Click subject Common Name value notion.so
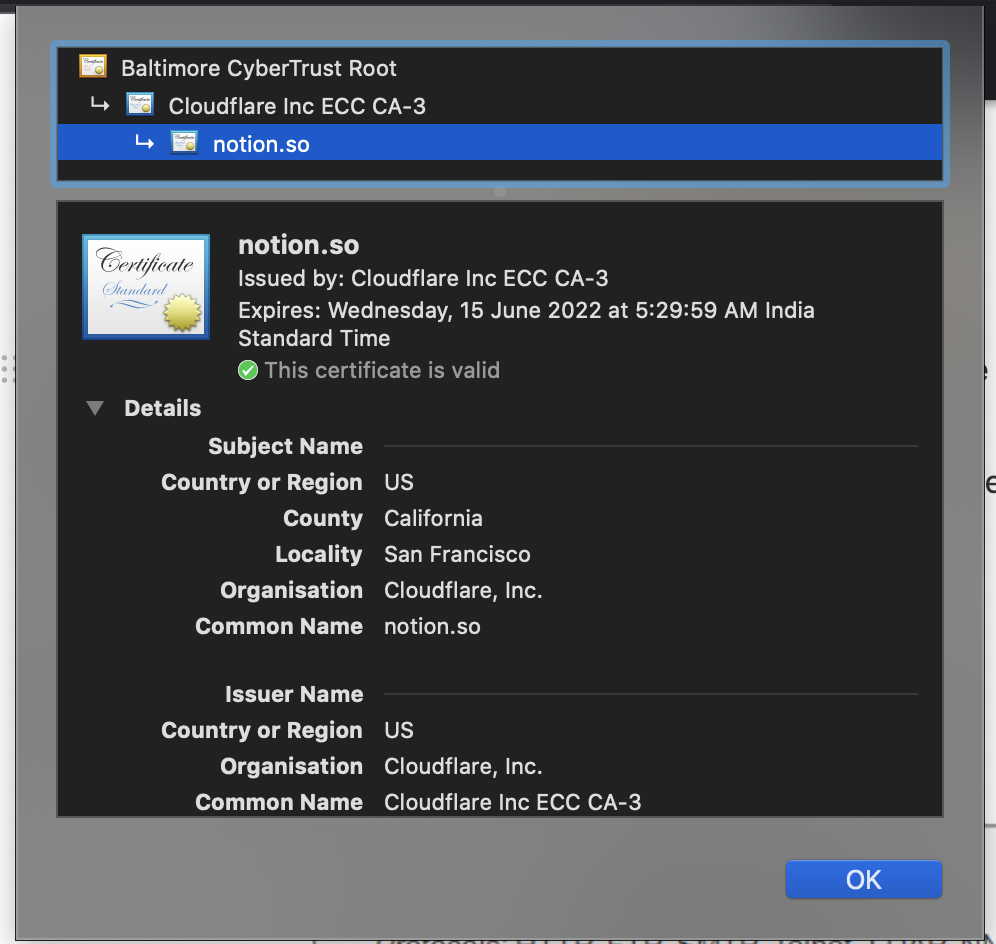The width and height of the screenshot is (996, 944). tap(433, 626)
